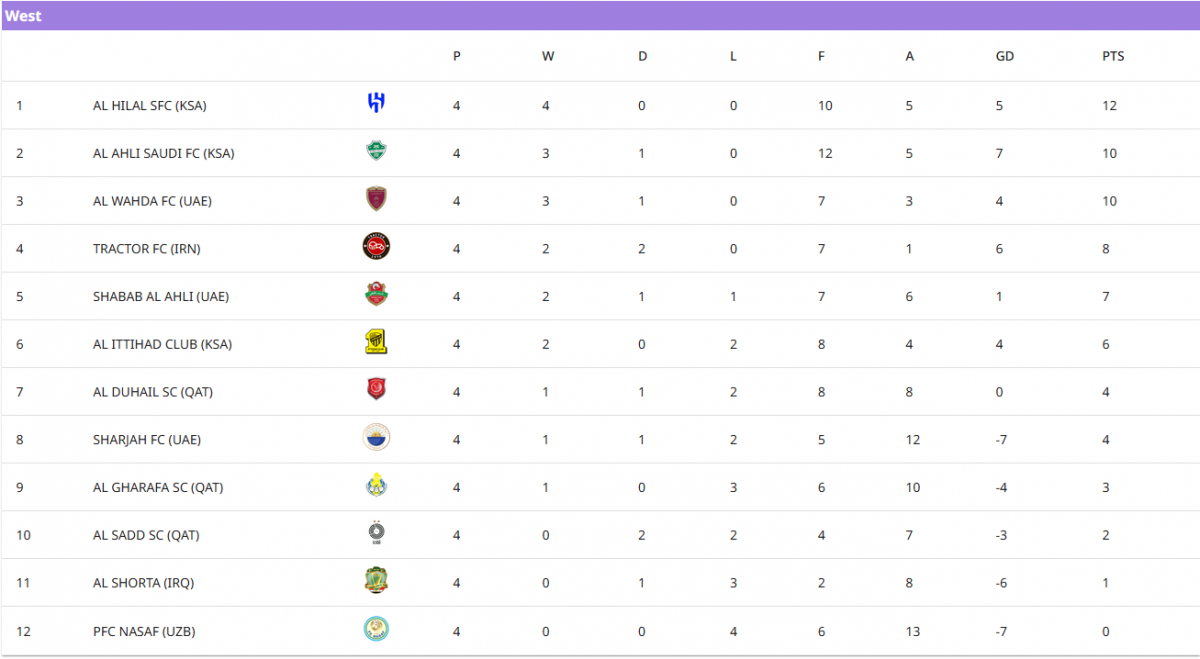This screenshot has height=659, width=1200.
Task: Click the West conference header bar
Action: (x=600, y=16)
